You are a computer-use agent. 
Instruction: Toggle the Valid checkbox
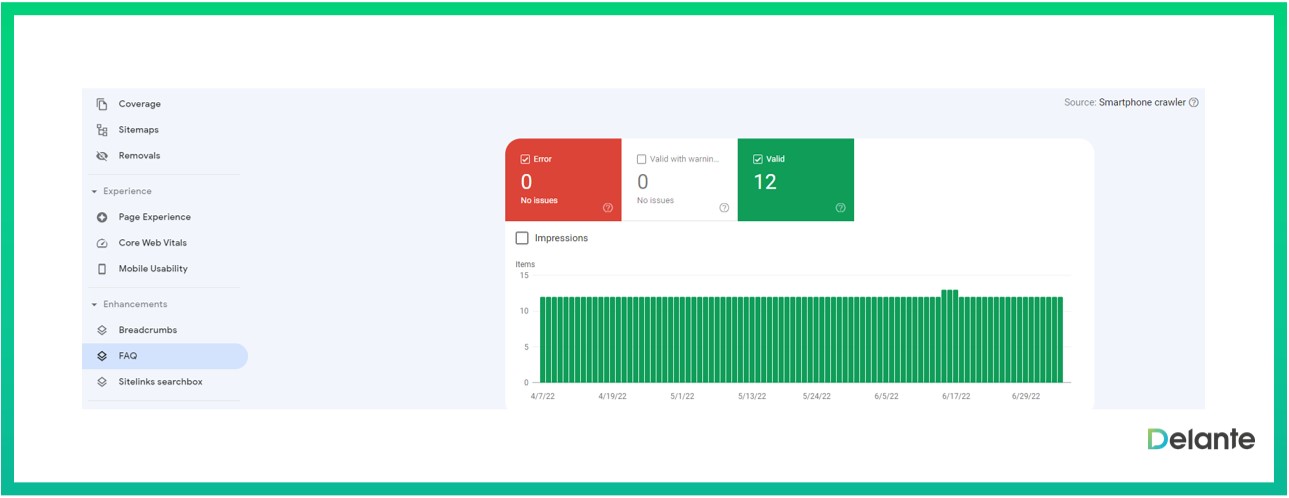tap(757, 159)
